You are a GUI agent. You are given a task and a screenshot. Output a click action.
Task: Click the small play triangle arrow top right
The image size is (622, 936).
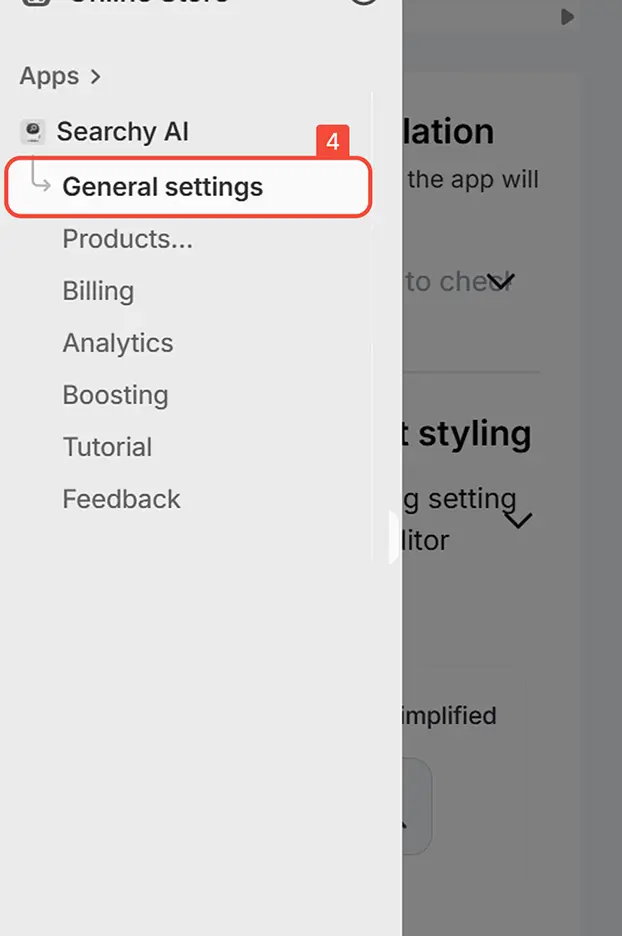point(567,17)
